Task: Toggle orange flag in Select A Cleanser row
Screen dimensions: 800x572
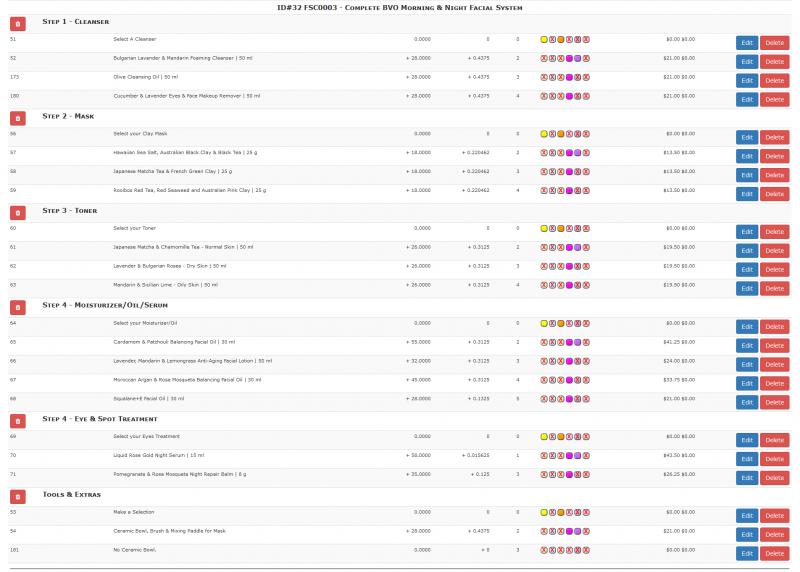Action: point(561,39)
